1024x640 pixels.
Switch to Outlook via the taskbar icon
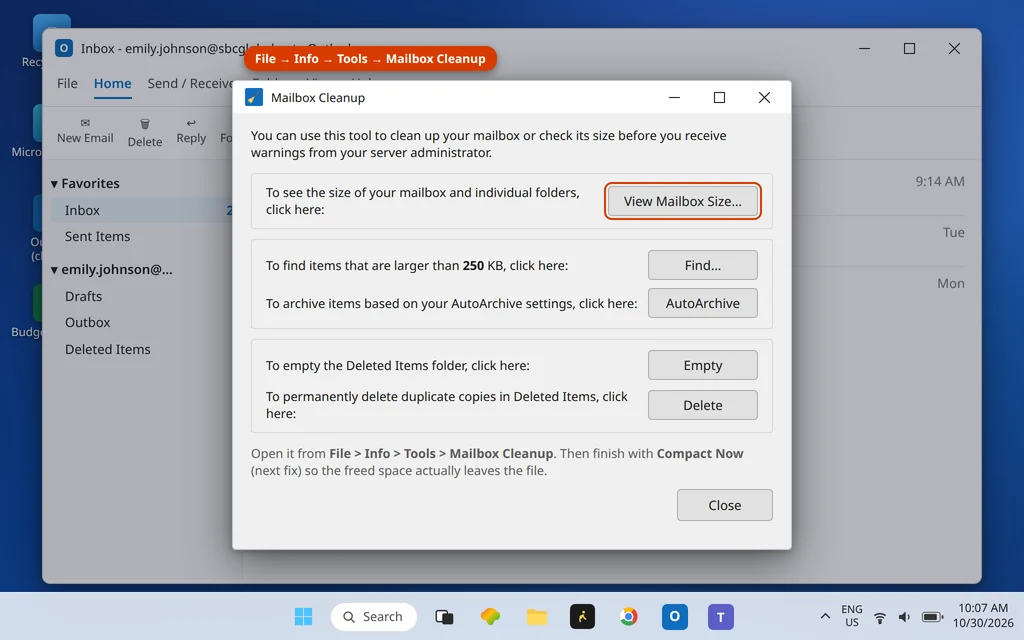tap(675, 616)
